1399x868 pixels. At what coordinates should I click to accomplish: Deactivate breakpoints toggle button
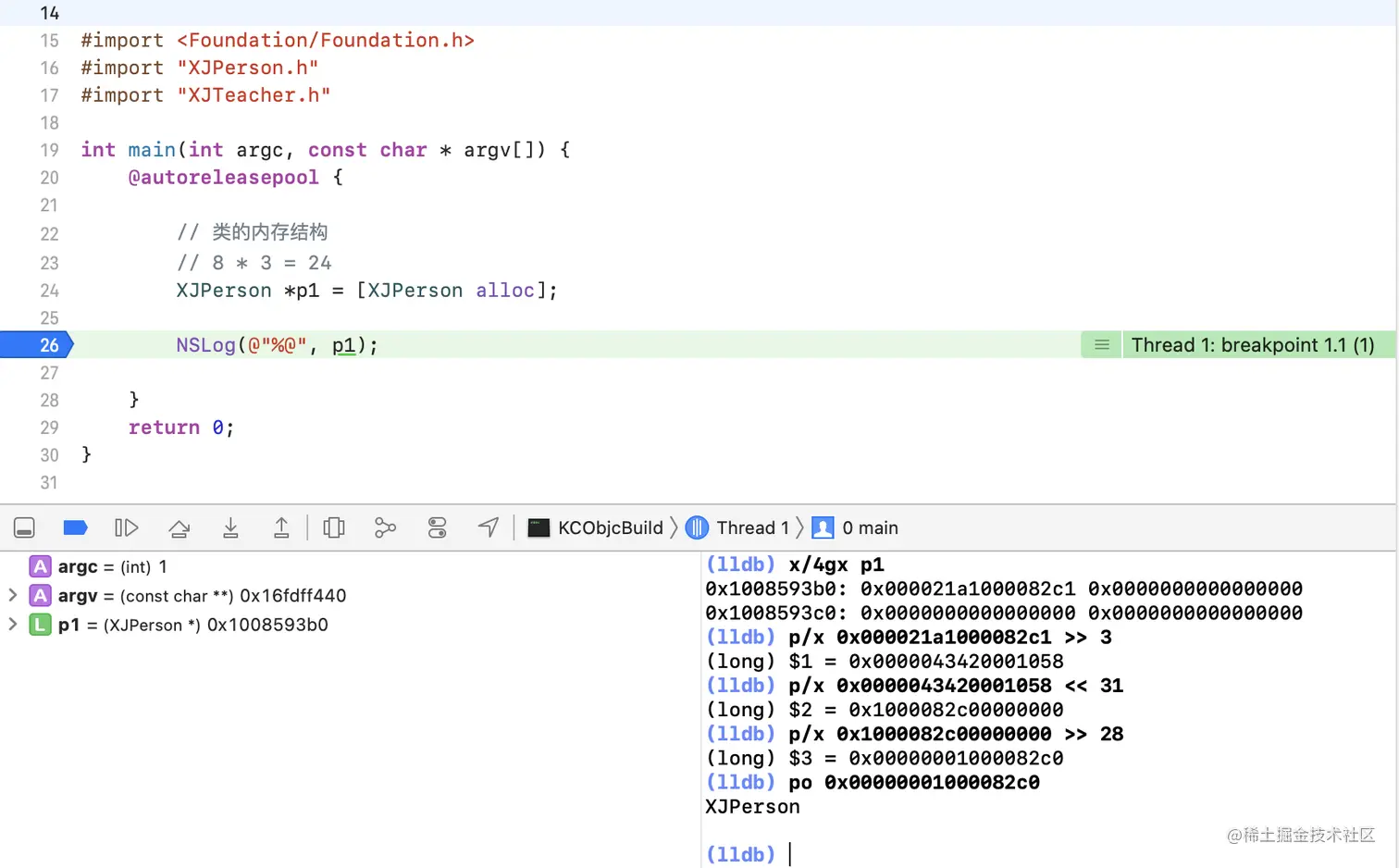pos(75,528)
